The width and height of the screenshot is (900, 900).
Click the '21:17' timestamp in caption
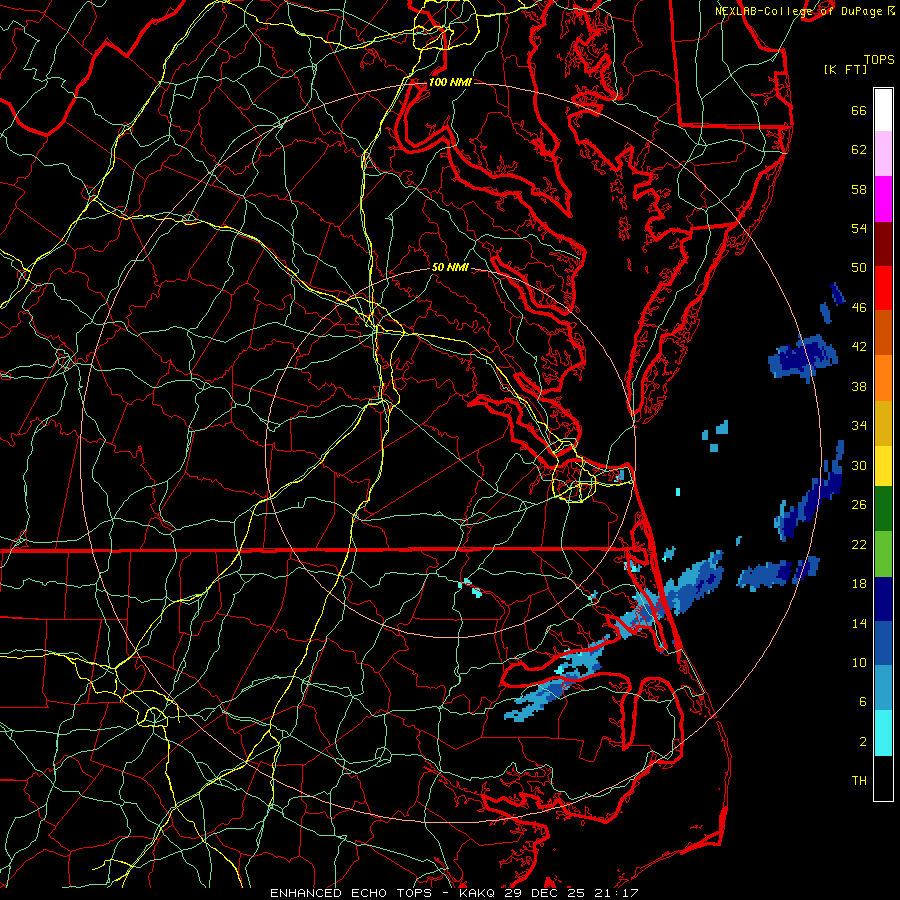click(617, 893)
